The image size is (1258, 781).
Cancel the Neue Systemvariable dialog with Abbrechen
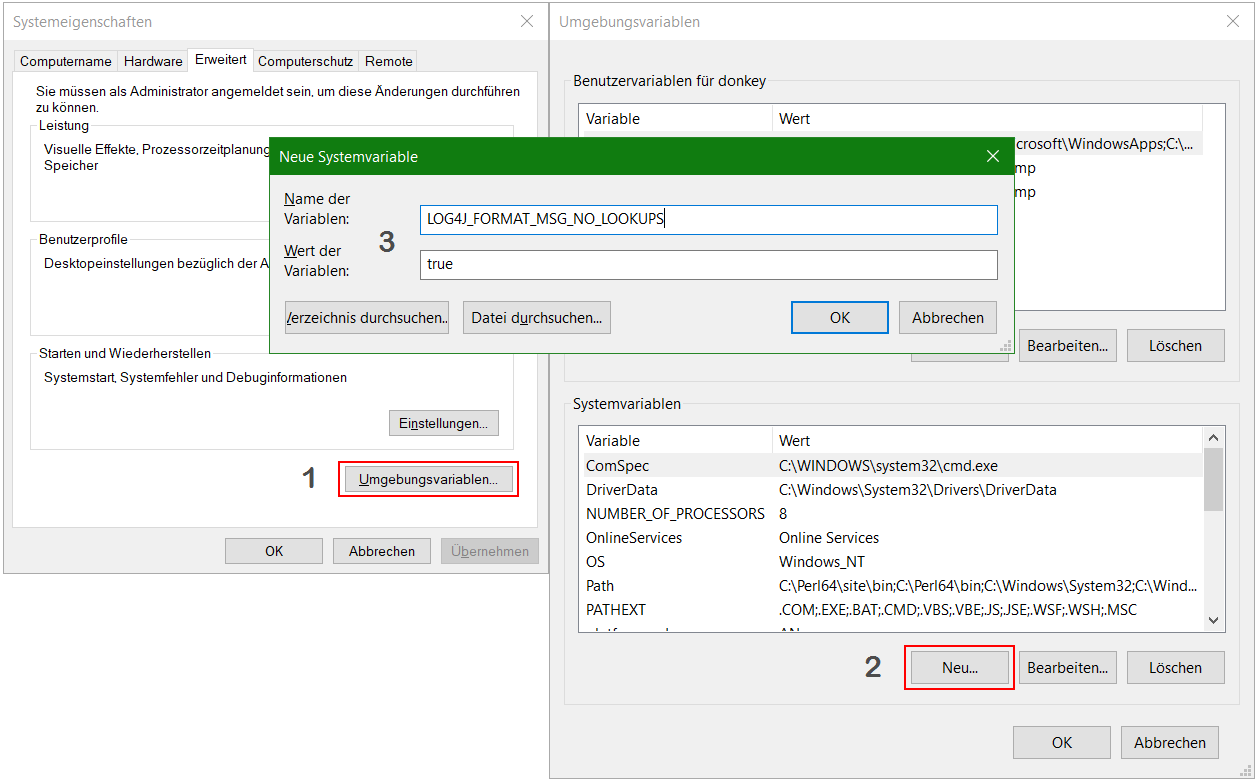pyautogui.click(x=947, y=317)
